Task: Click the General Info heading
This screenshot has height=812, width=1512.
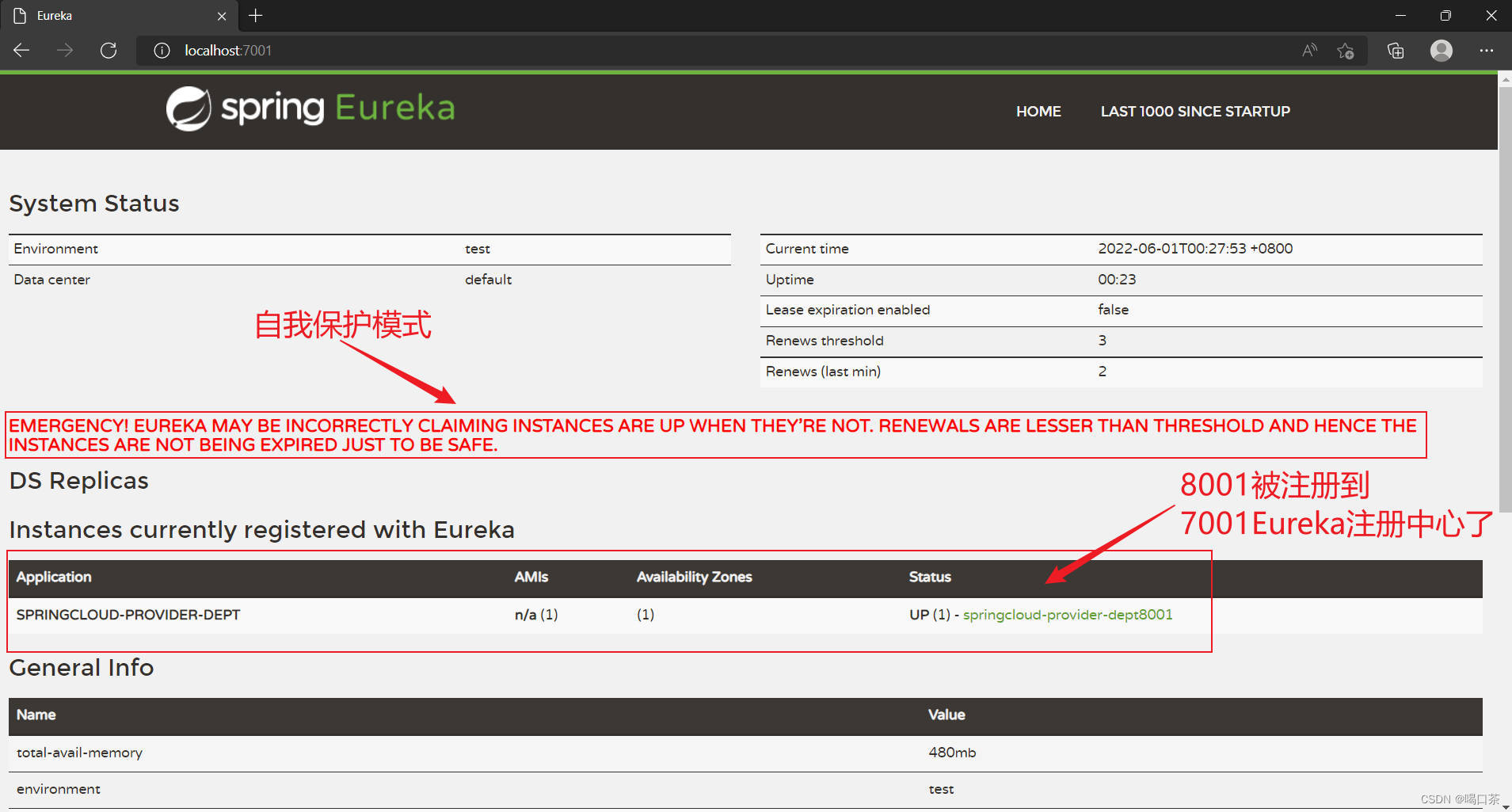Action: pyautogui.click(x=82, y=668)
